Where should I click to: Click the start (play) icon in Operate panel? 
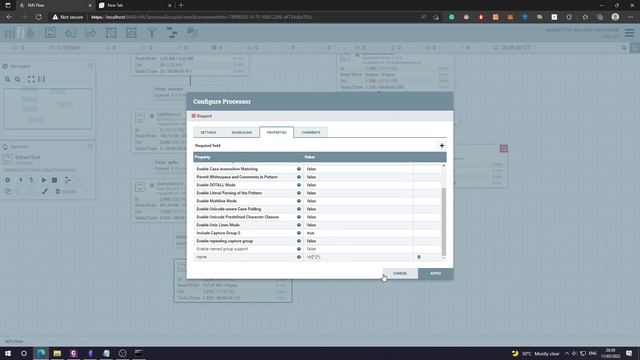(x=44, y=180)
